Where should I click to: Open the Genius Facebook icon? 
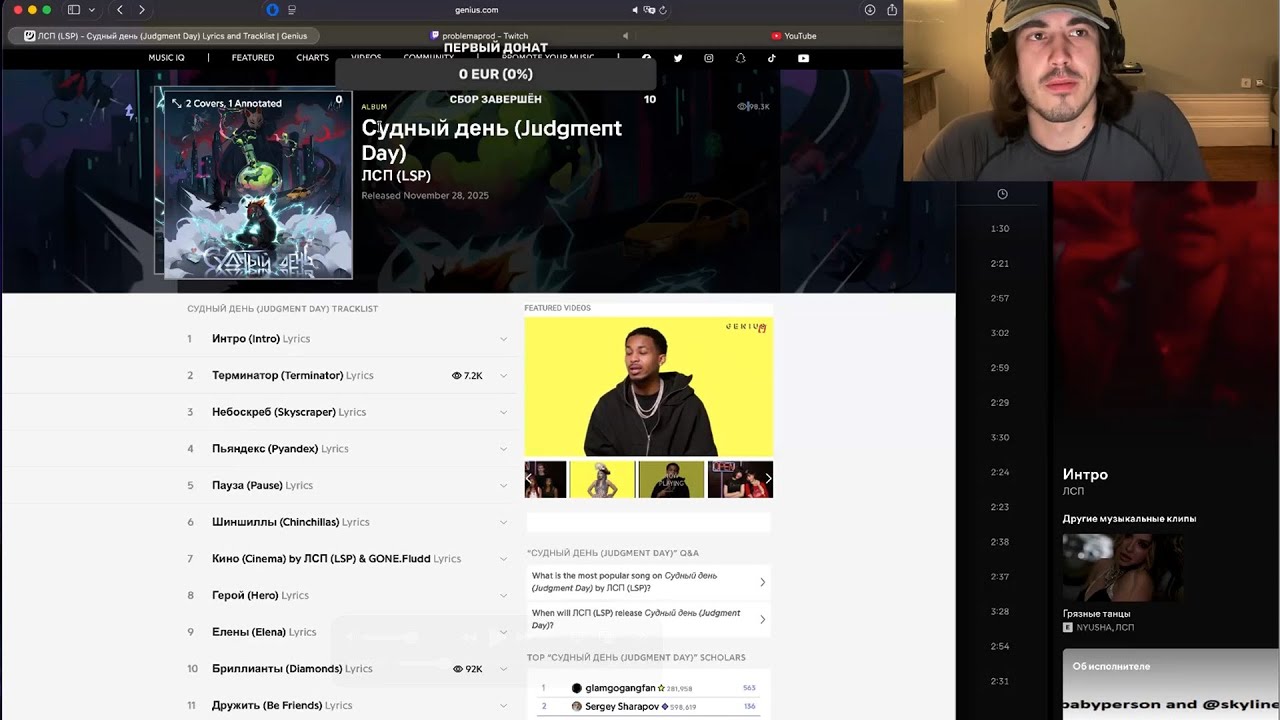pos(646,58)
